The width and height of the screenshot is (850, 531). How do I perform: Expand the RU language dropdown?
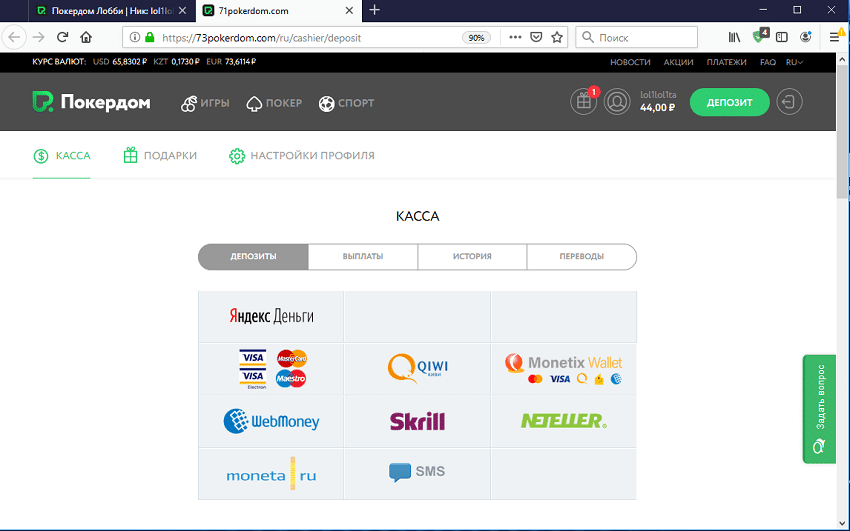click(794, 62)
